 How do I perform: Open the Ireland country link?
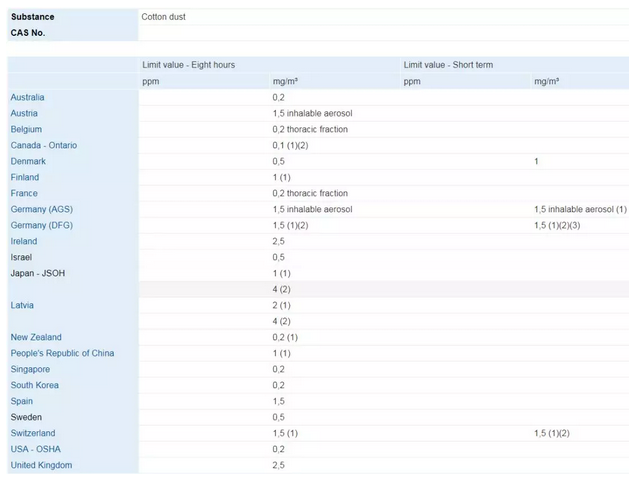(24, 241)
